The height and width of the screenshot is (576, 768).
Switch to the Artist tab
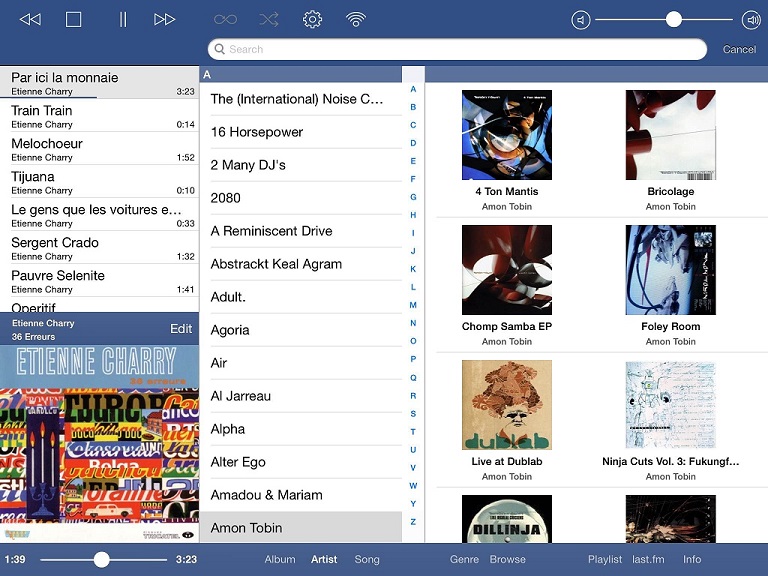[x=324, y=559]
